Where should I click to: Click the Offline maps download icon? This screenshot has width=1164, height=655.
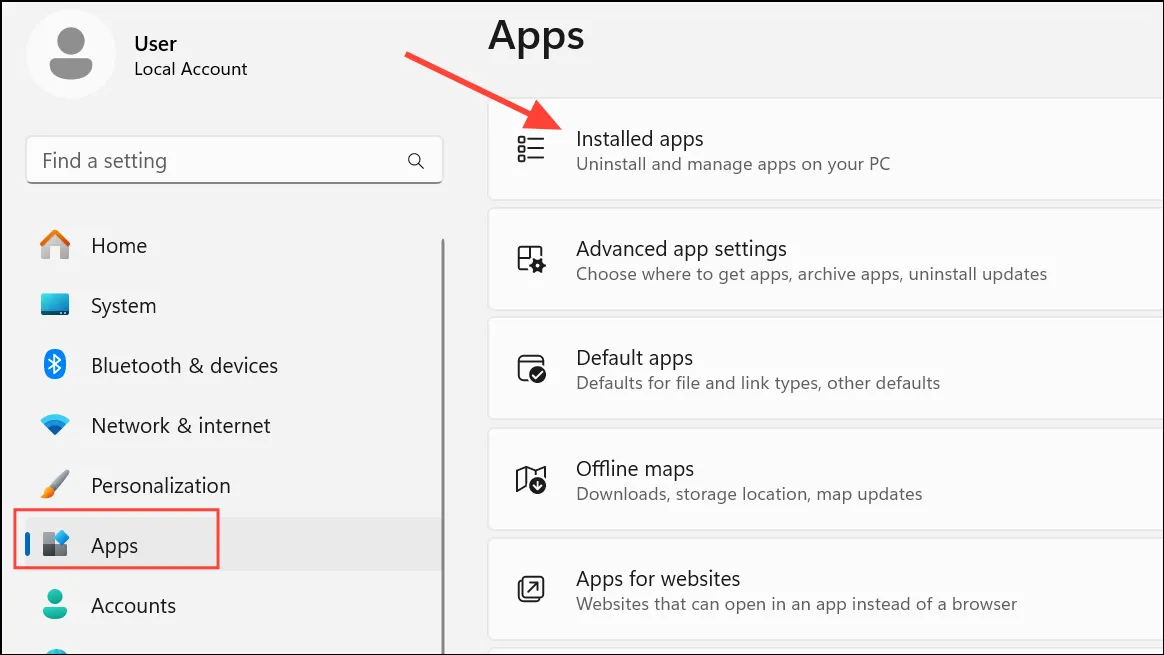531,480
